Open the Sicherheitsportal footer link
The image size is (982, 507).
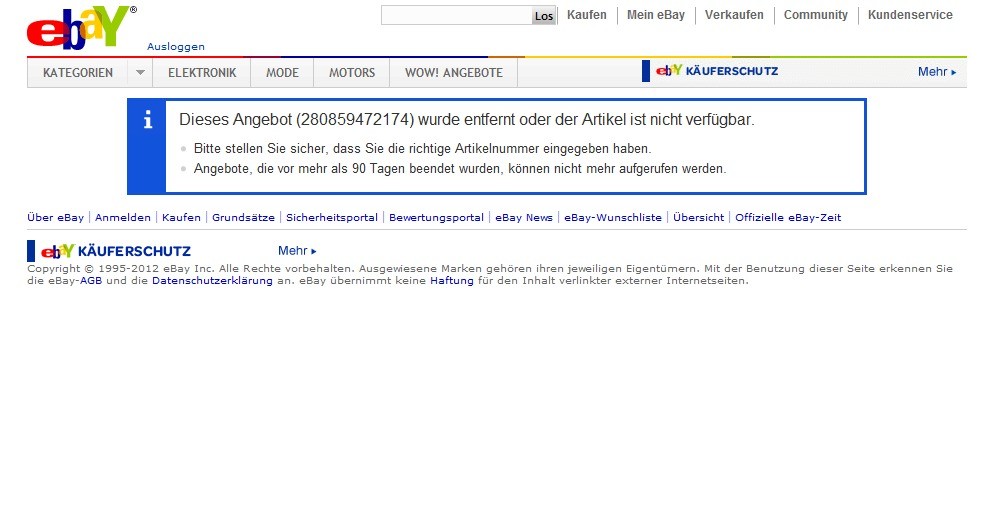pos(332,218)
